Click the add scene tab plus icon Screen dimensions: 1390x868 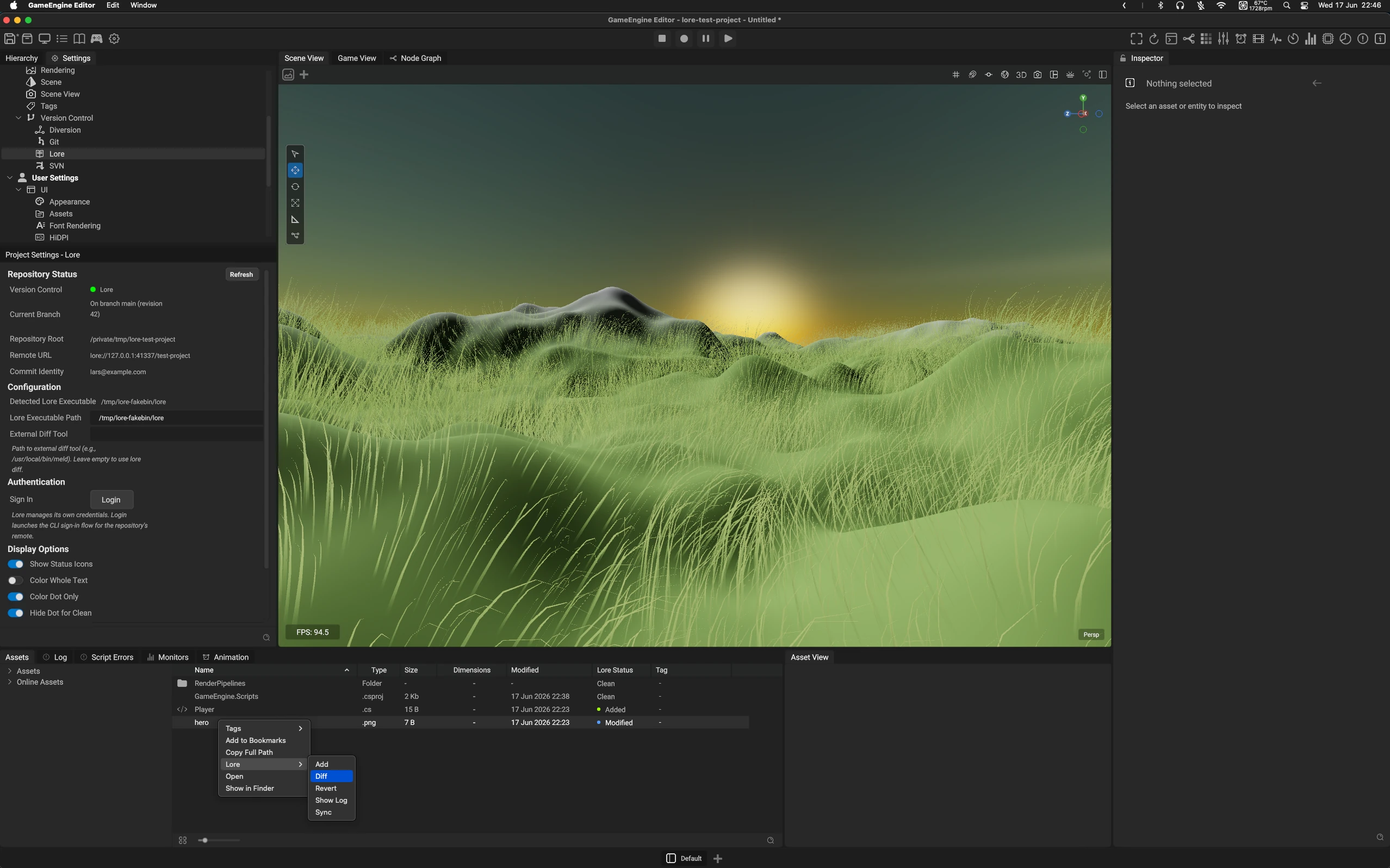coord(304,75)
